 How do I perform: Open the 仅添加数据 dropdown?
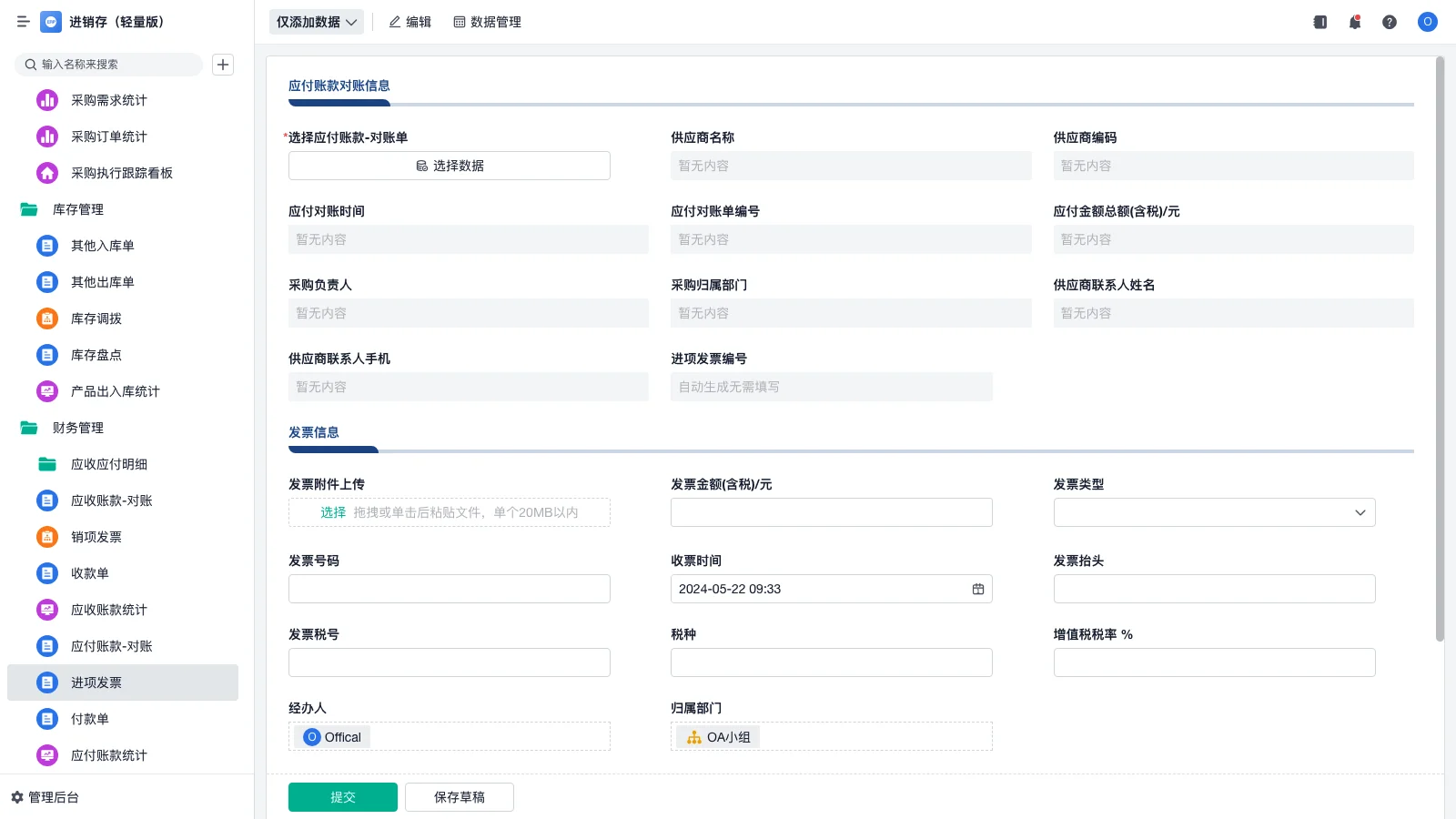pos(317,22)
